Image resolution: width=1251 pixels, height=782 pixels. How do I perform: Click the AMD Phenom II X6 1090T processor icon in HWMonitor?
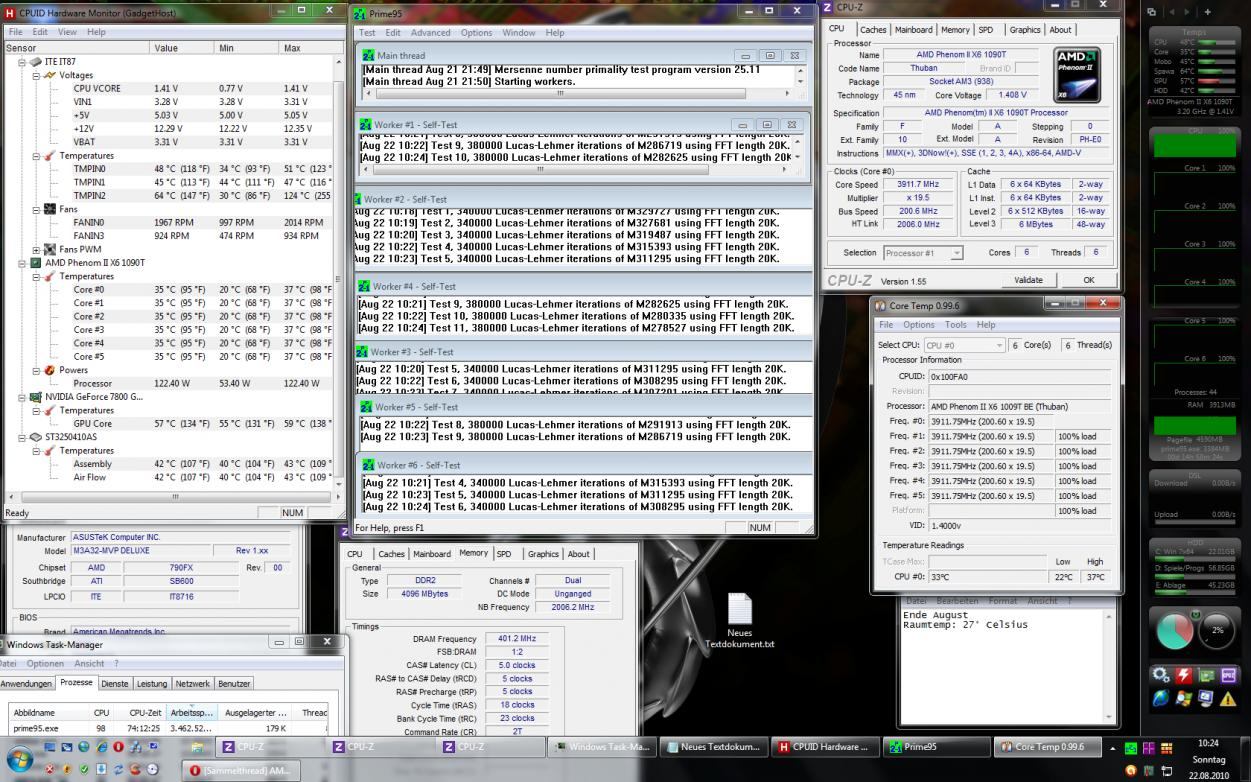[35, 263]
